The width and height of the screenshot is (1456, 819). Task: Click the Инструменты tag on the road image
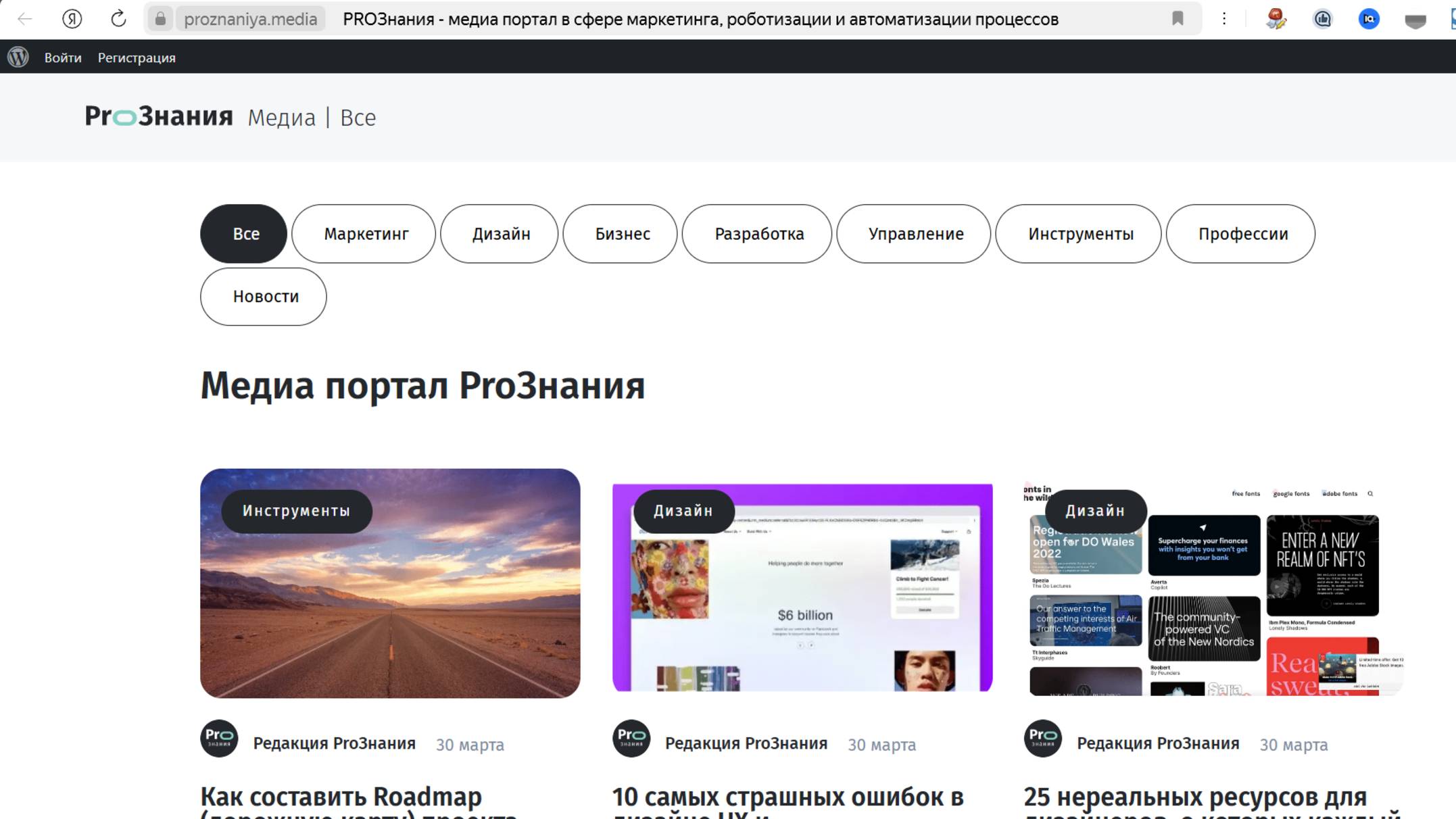(x=297, y=511)
